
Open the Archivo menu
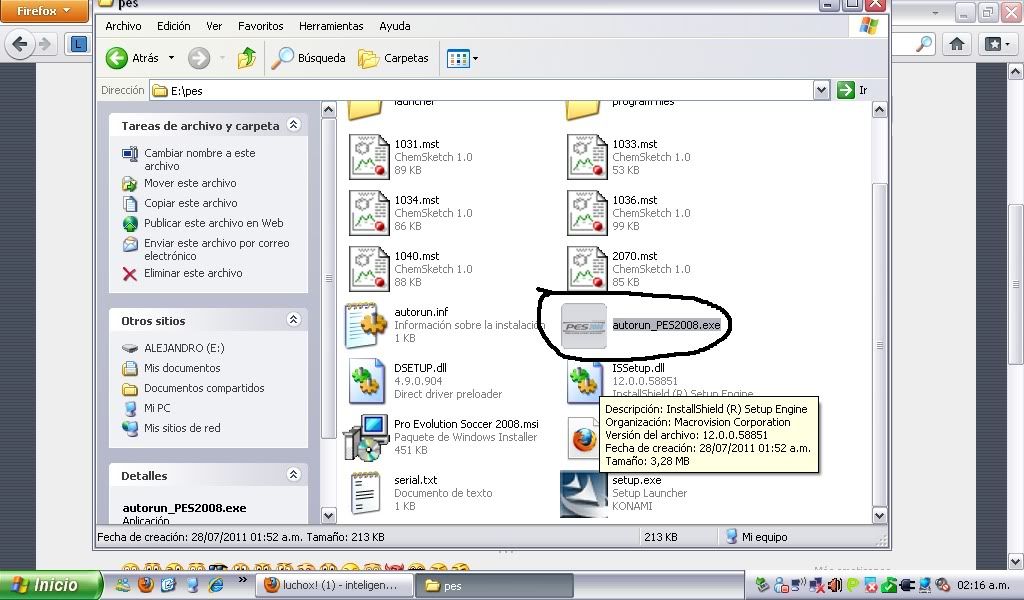point(123,26)
